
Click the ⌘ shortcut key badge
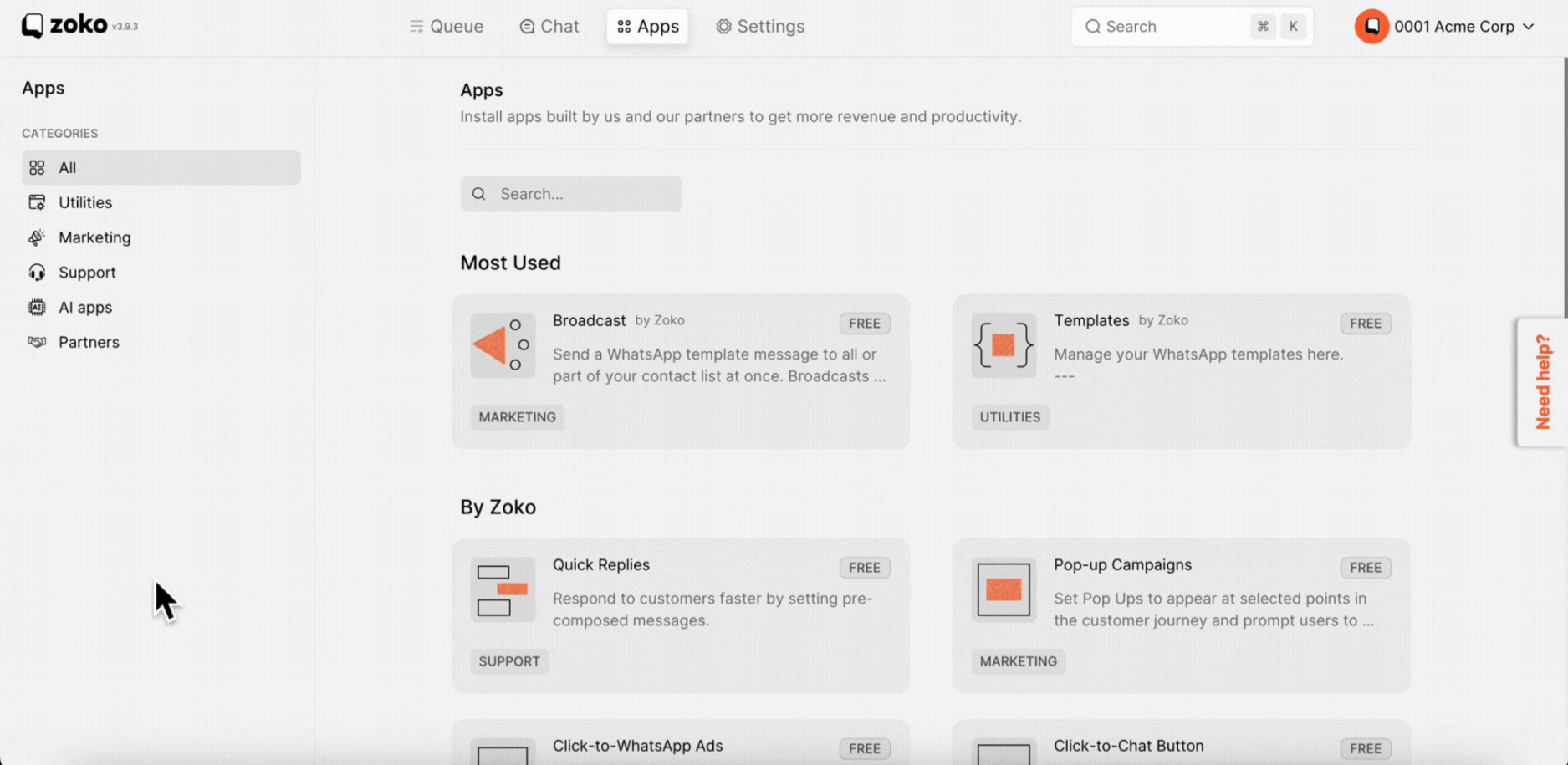click(1263, 27)
